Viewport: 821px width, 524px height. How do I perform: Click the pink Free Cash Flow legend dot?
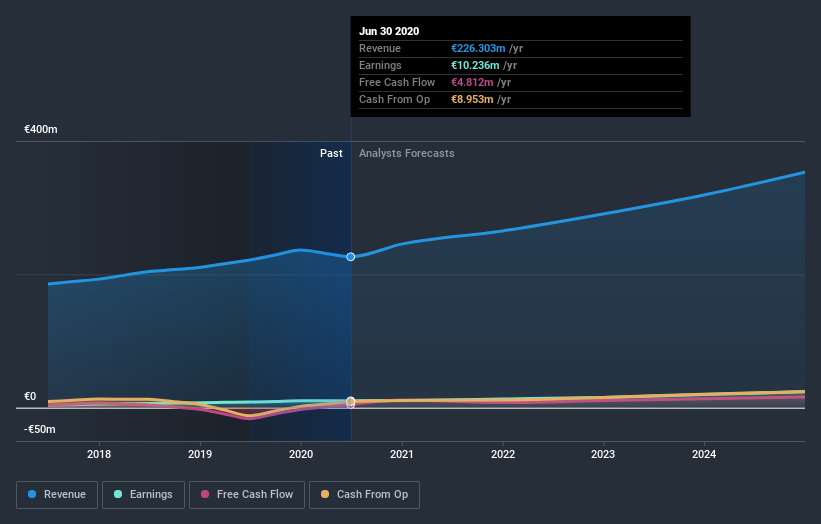[205, 494]
